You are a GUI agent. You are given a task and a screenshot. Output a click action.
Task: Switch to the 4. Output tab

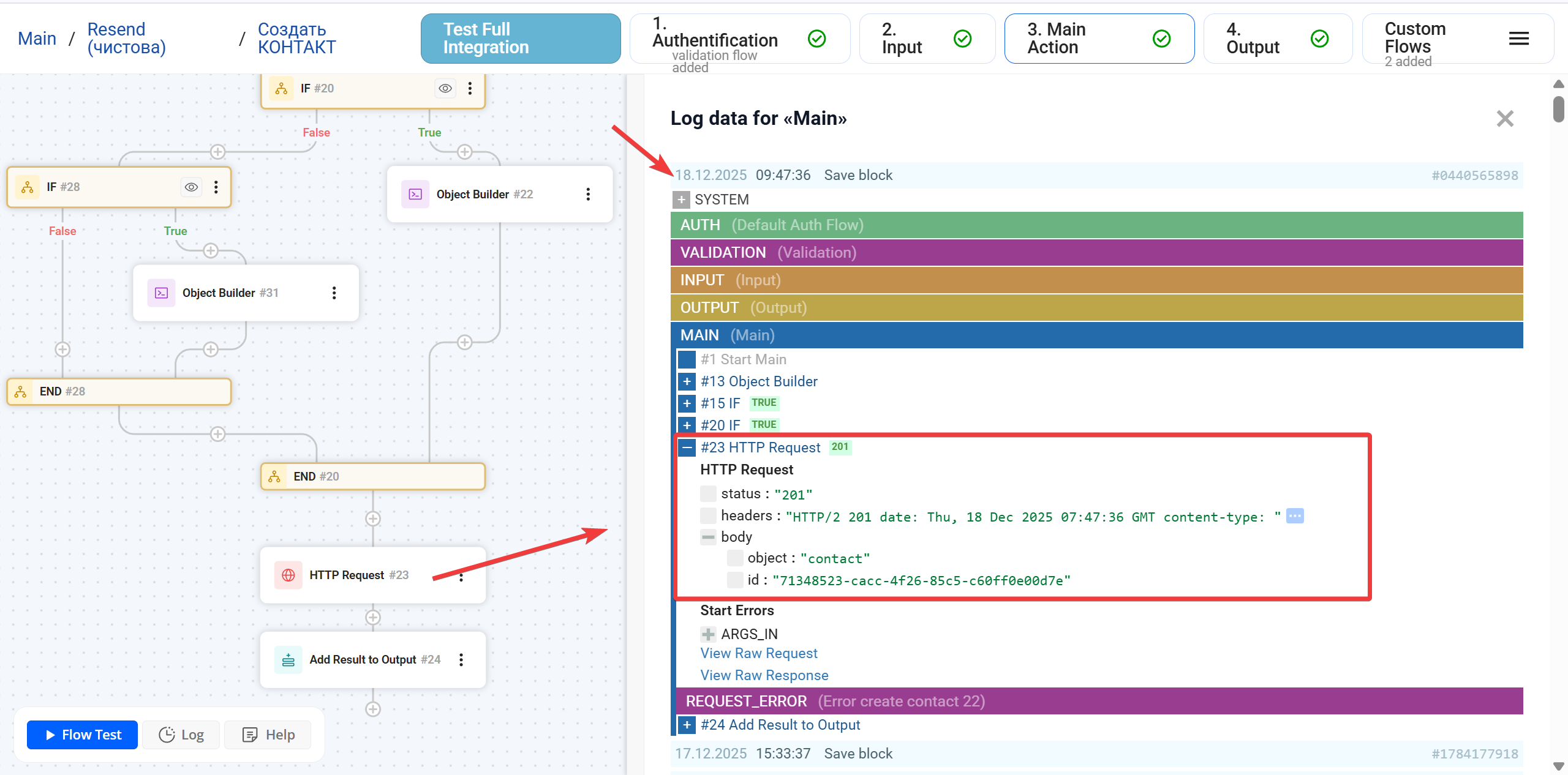pos(1276,39)
